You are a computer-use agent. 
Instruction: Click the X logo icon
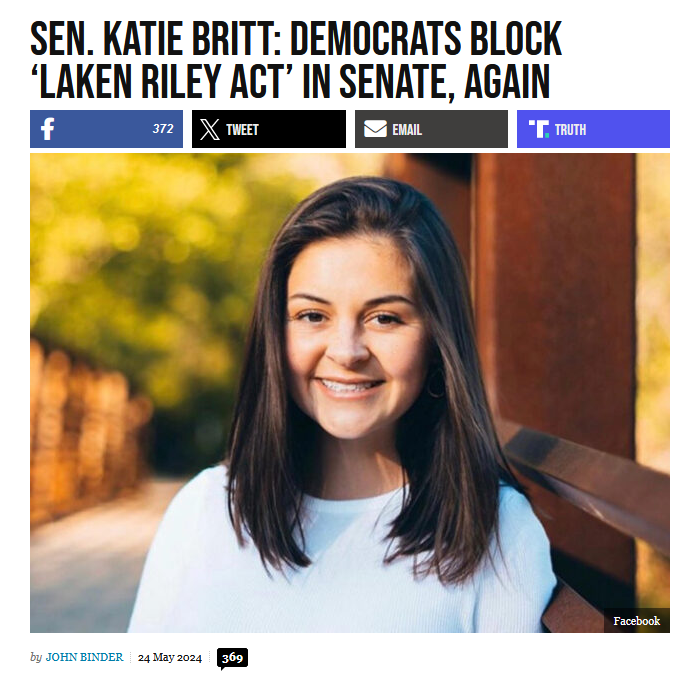click(x=210, y=129)
